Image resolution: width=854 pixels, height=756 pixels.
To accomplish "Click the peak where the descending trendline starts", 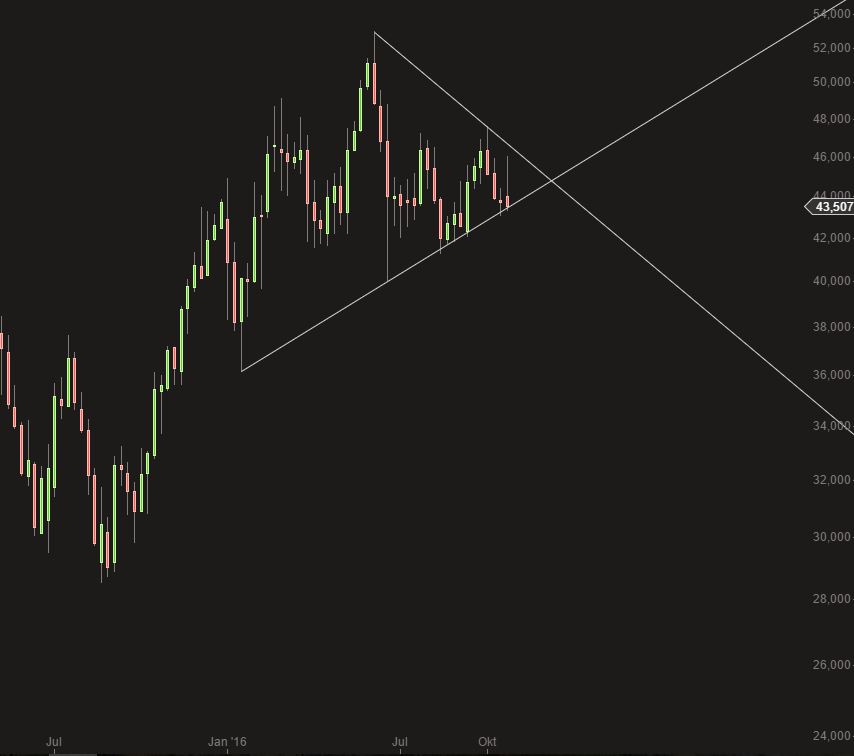I will coord(374,33).
